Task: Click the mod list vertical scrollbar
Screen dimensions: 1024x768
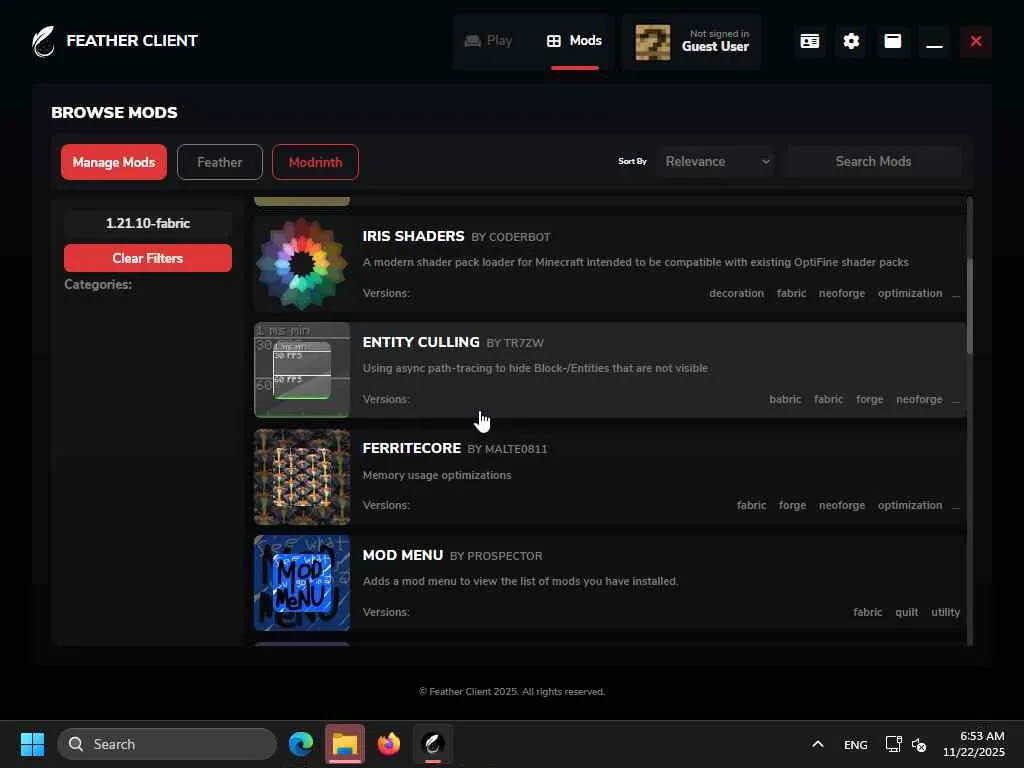Action: coord(969,307)
